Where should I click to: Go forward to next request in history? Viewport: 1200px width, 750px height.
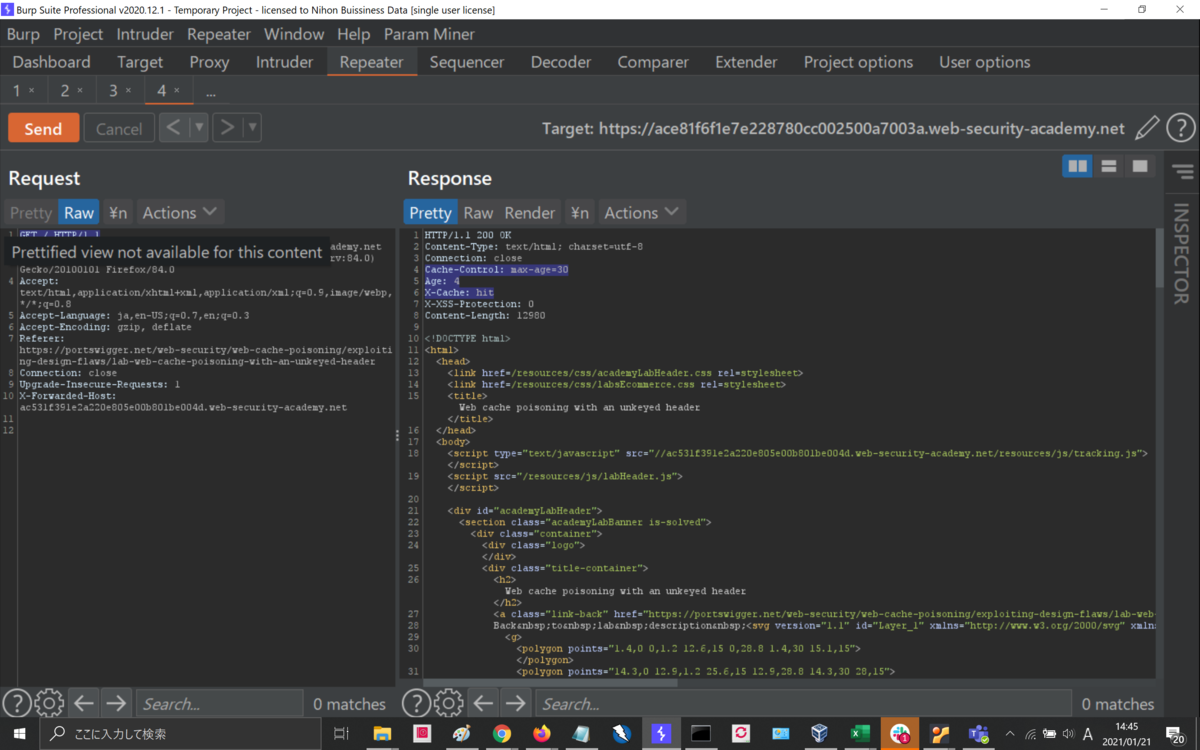coord(228,127)
